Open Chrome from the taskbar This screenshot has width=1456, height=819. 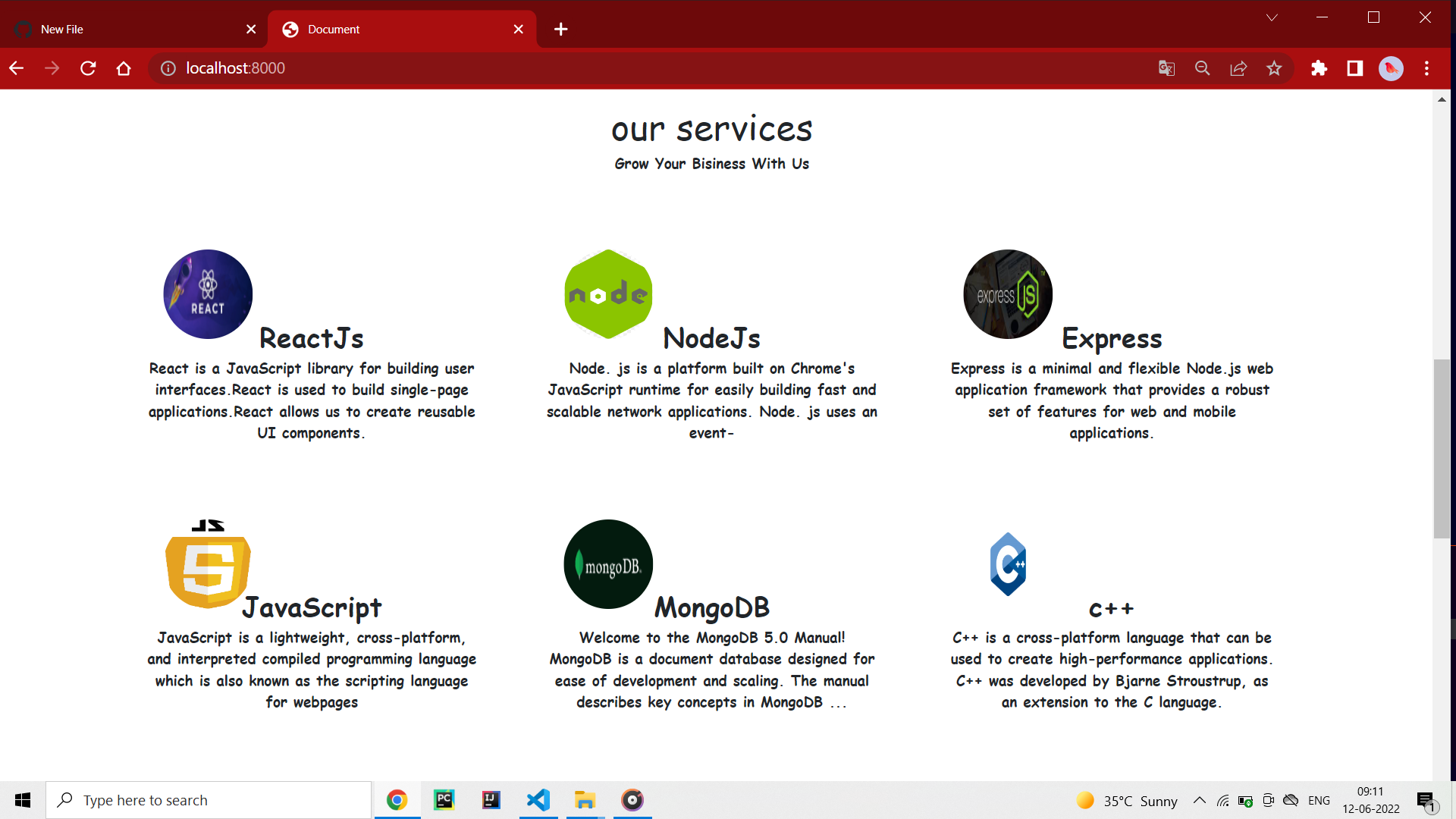pos(397,800)
